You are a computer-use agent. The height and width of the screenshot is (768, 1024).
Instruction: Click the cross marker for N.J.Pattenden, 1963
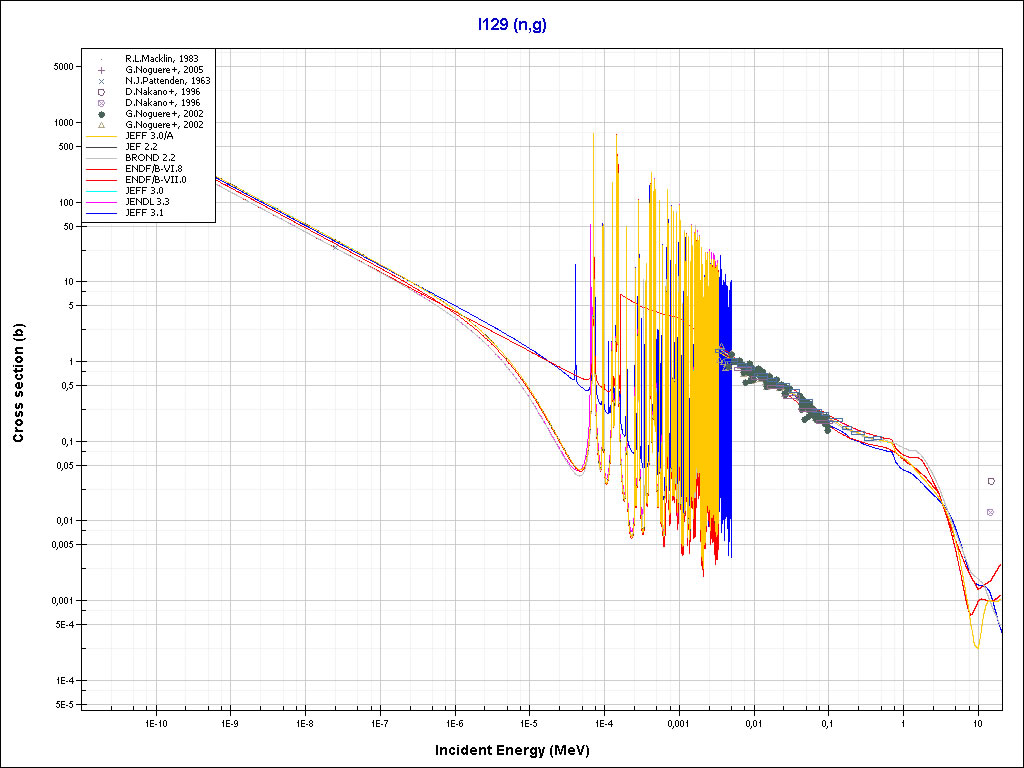[x=102, y=81]
